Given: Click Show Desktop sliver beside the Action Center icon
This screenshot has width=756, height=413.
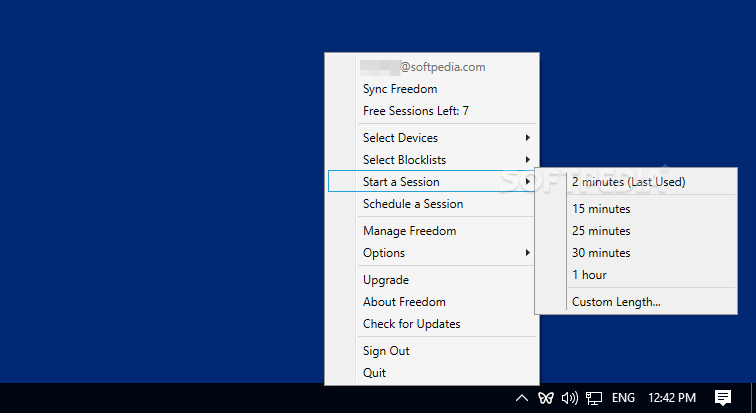Looking at the screenshot, I should click(753, 398).
